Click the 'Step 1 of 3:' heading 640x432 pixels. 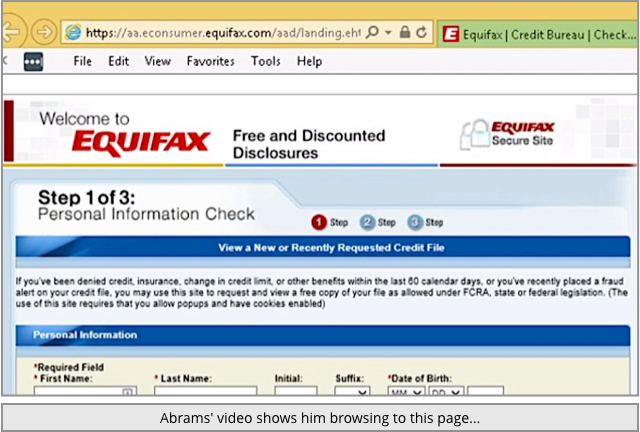tap(87, 198)
